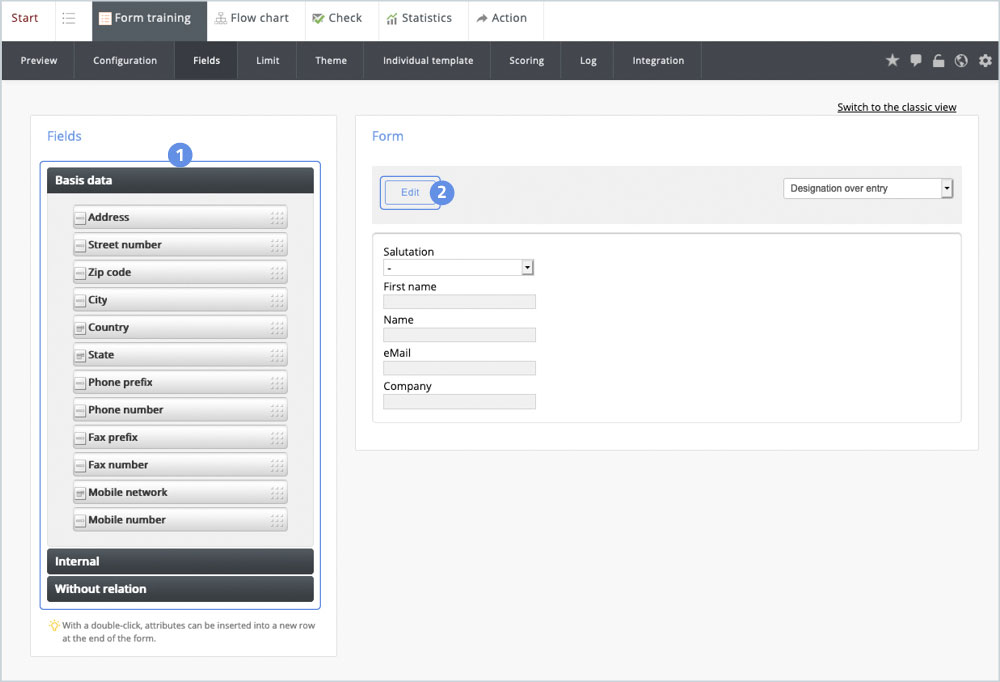
Task: Open comments via speech bubble icon
Action: 916,61
